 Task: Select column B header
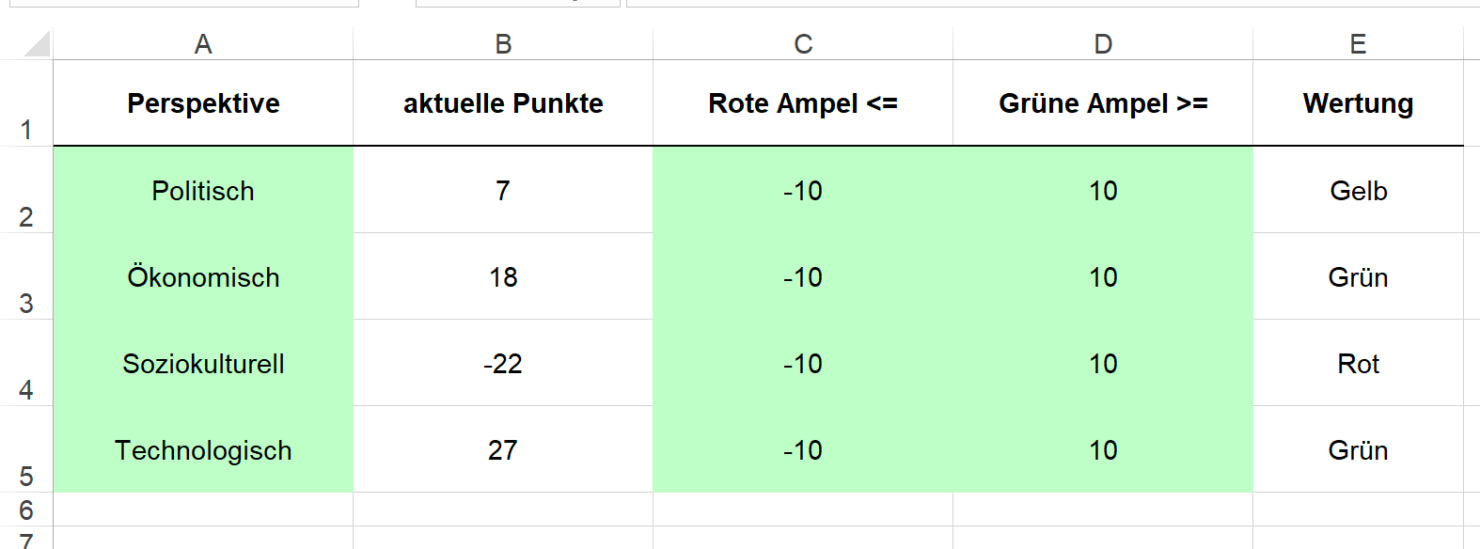(503, 44)
